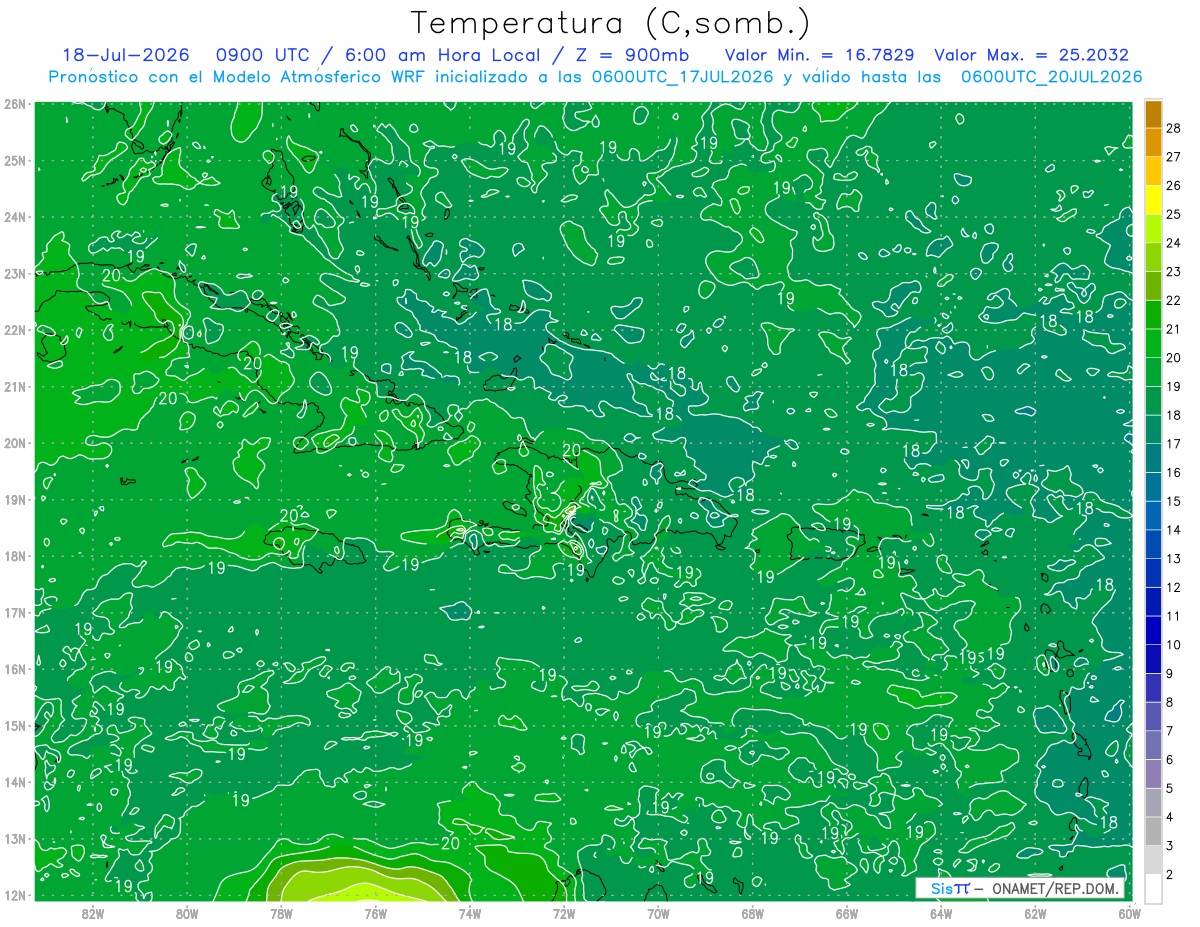Click the '68W' longitude label
The width and height of the screenshot is (1200, 927).
(753, 914)
